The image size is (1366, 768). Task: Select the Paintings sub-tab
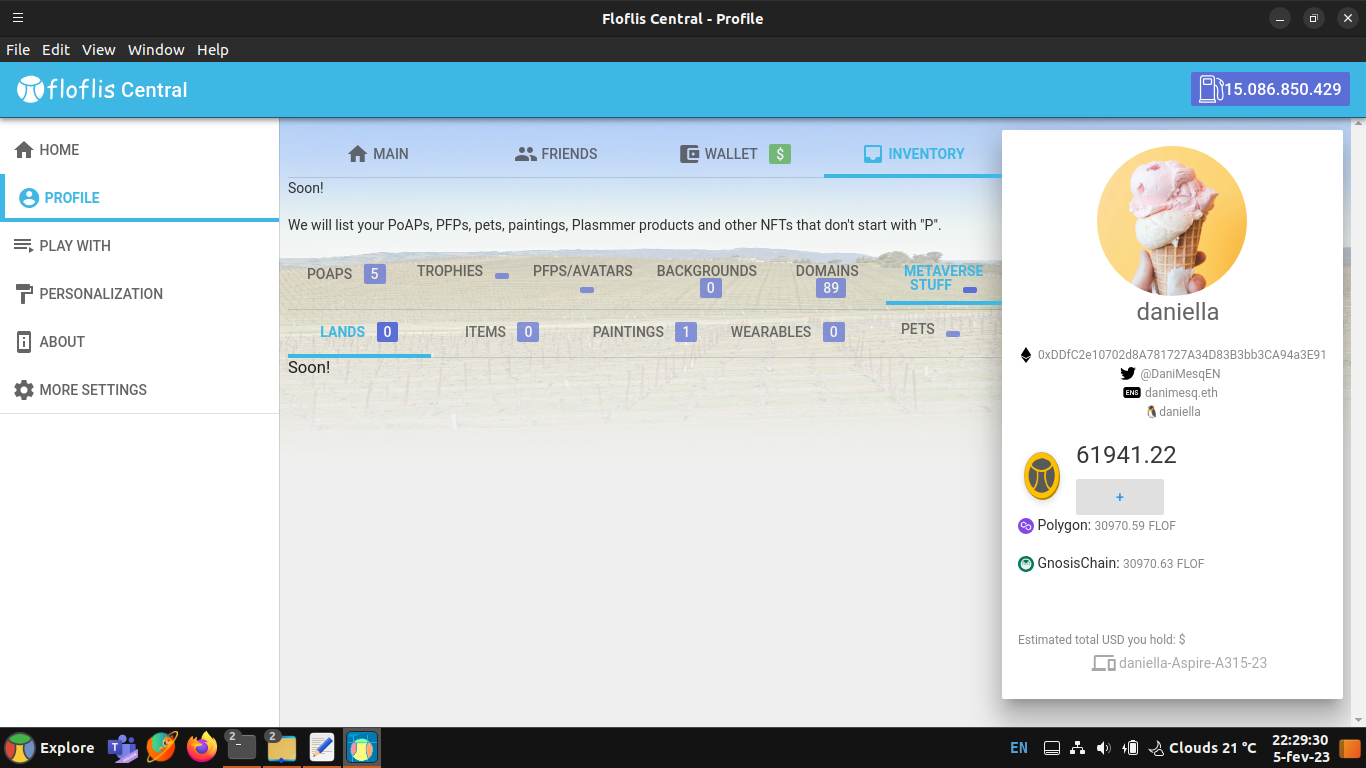pos(644,332)
